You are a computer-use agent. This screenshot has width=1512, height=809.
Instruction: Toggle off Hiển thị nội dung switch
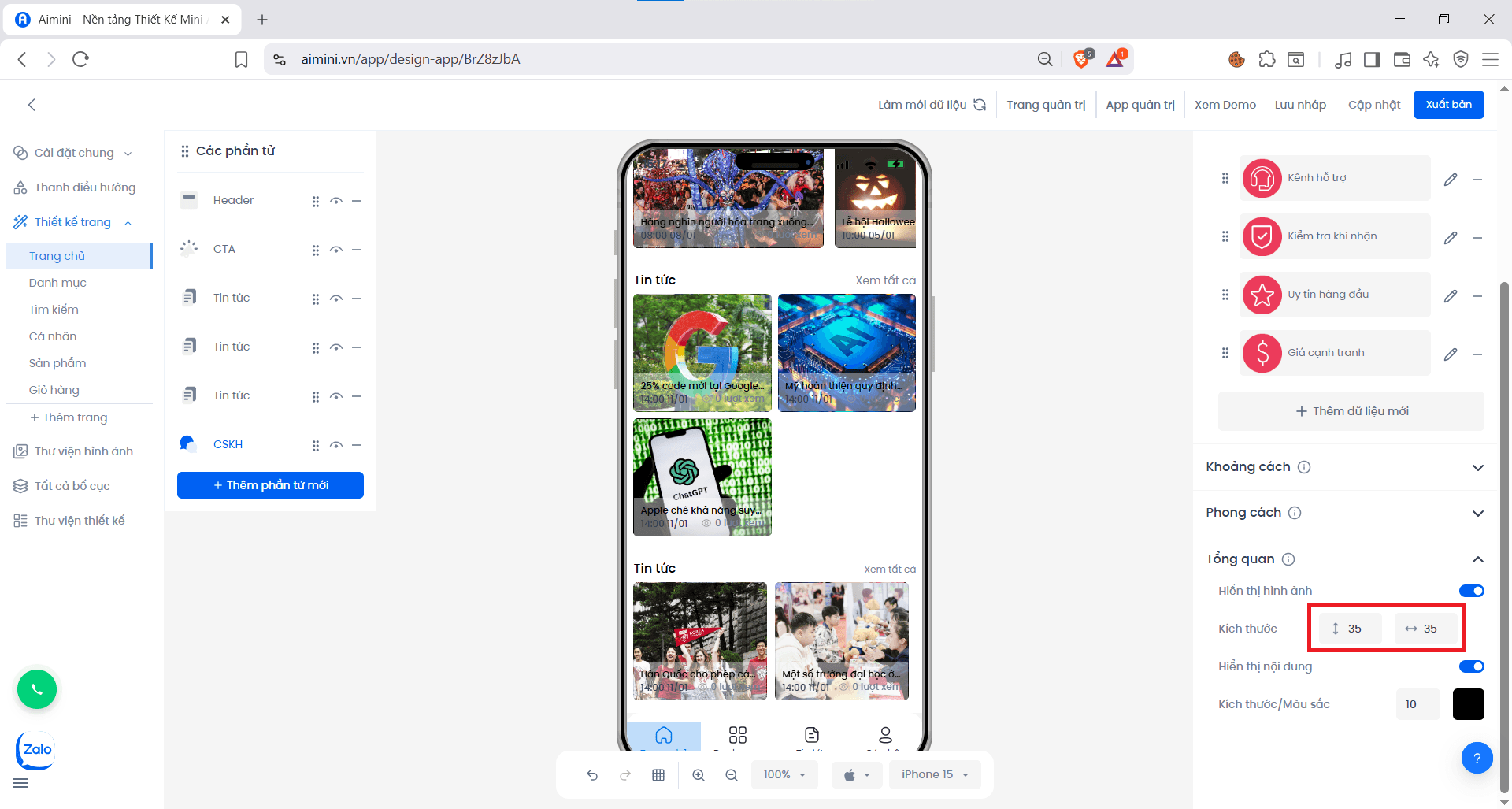1471,666
